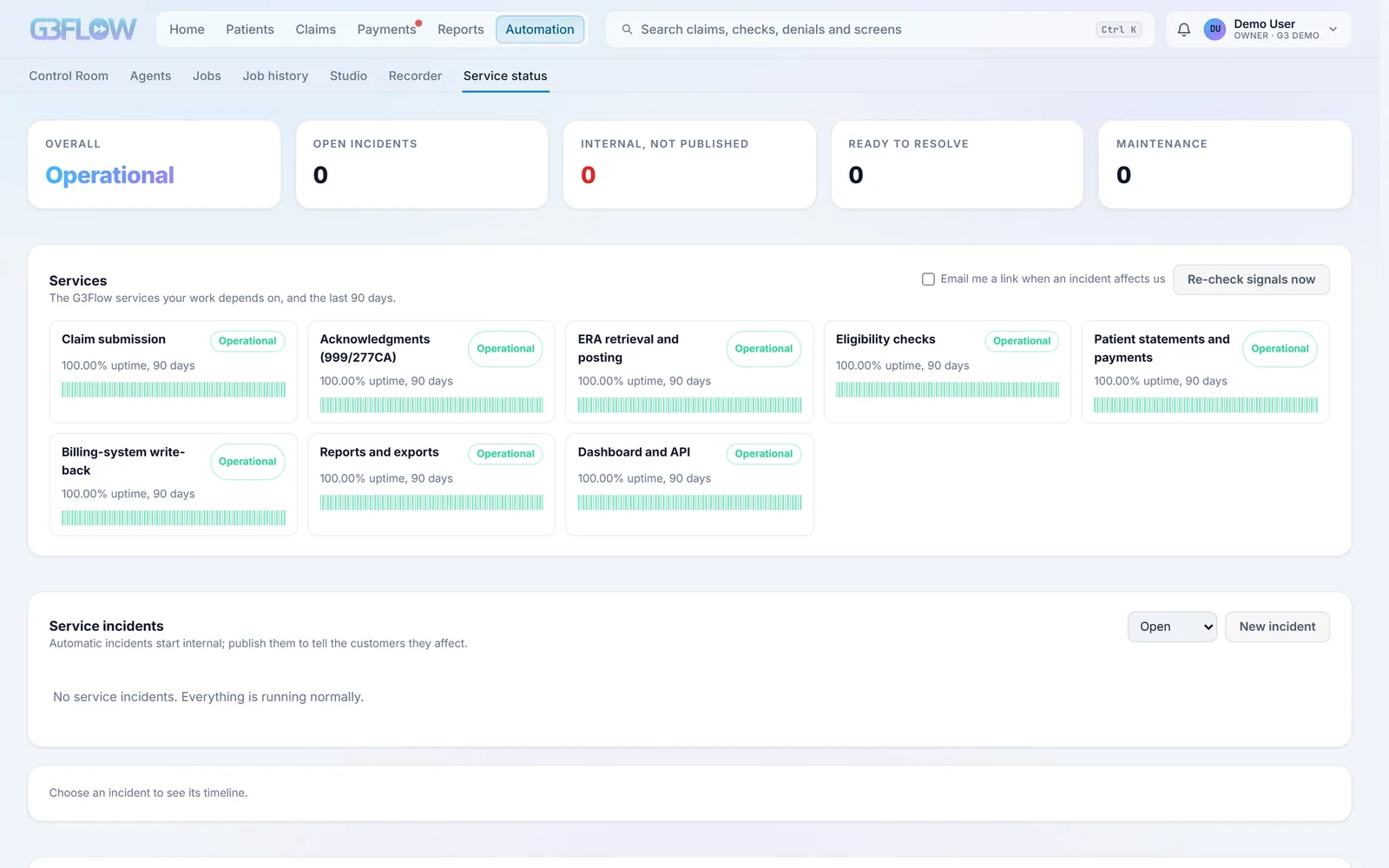
Task: Click the Billing-system write-back uptime bar
Action: pyautogui.click(x=174, y=518)
